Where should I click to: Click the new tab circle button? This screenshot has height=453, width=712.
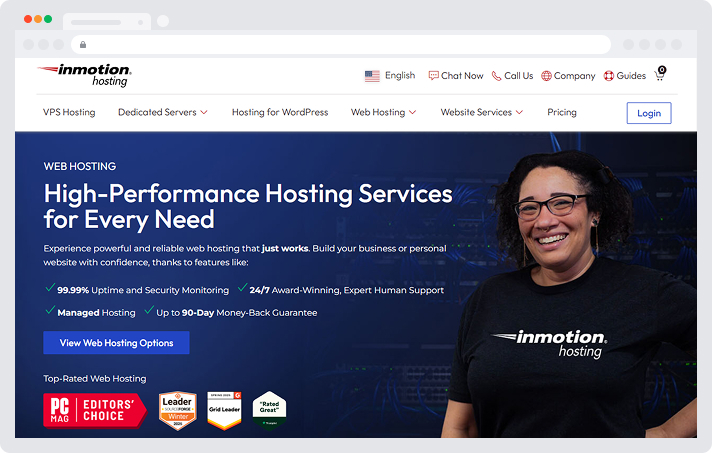pos(163,21)
